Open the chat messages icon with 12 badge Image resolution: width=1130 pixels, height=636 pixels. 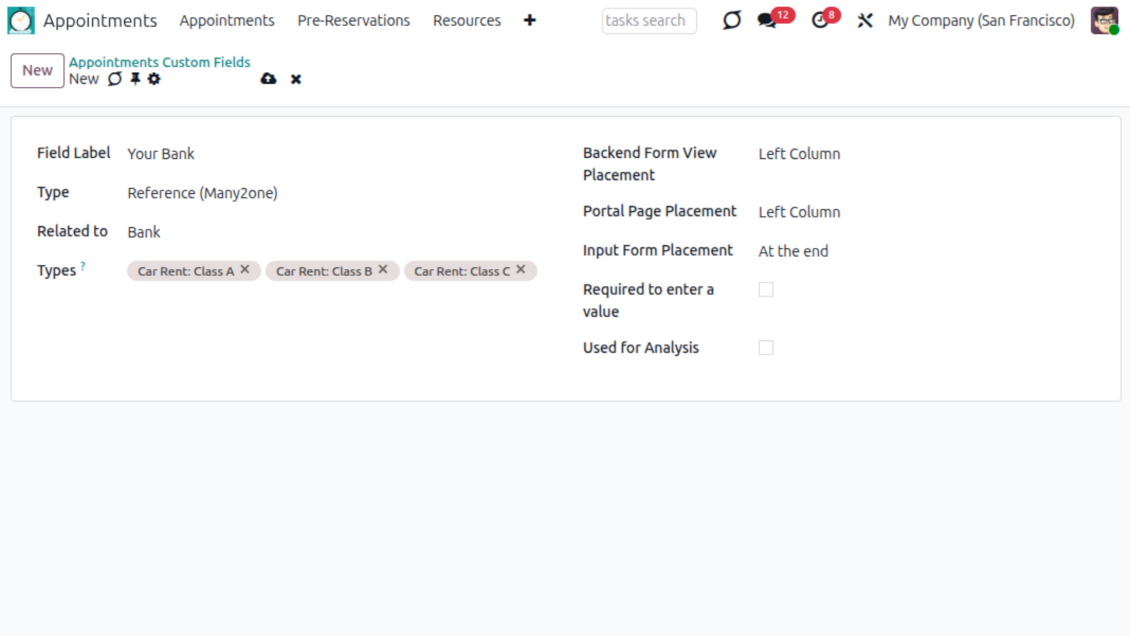[x=767, y=21]
